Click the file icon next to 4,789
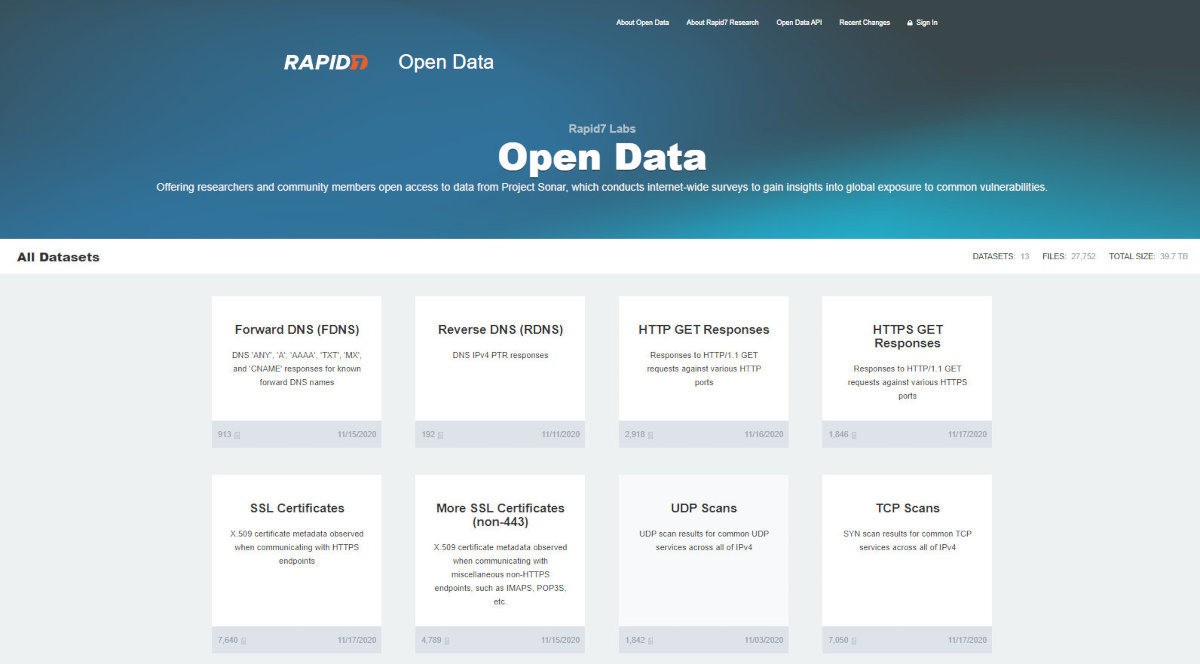The width and height of the screenshot is (1200, 664). pos(447,640)
